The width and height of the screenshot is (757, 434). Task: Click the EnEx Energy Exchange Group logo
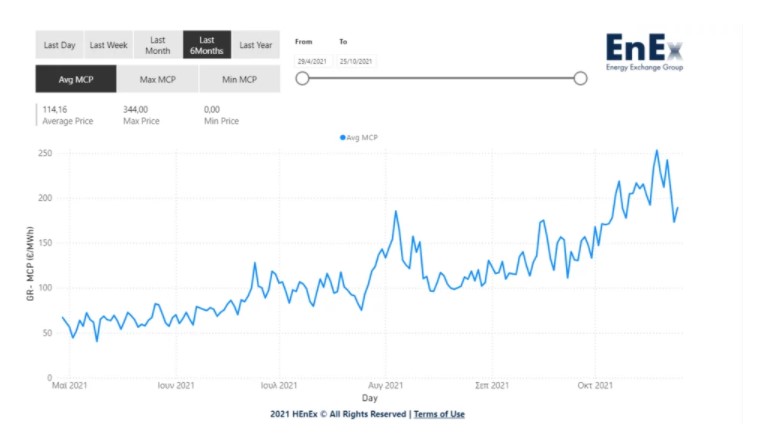(645, 52)
